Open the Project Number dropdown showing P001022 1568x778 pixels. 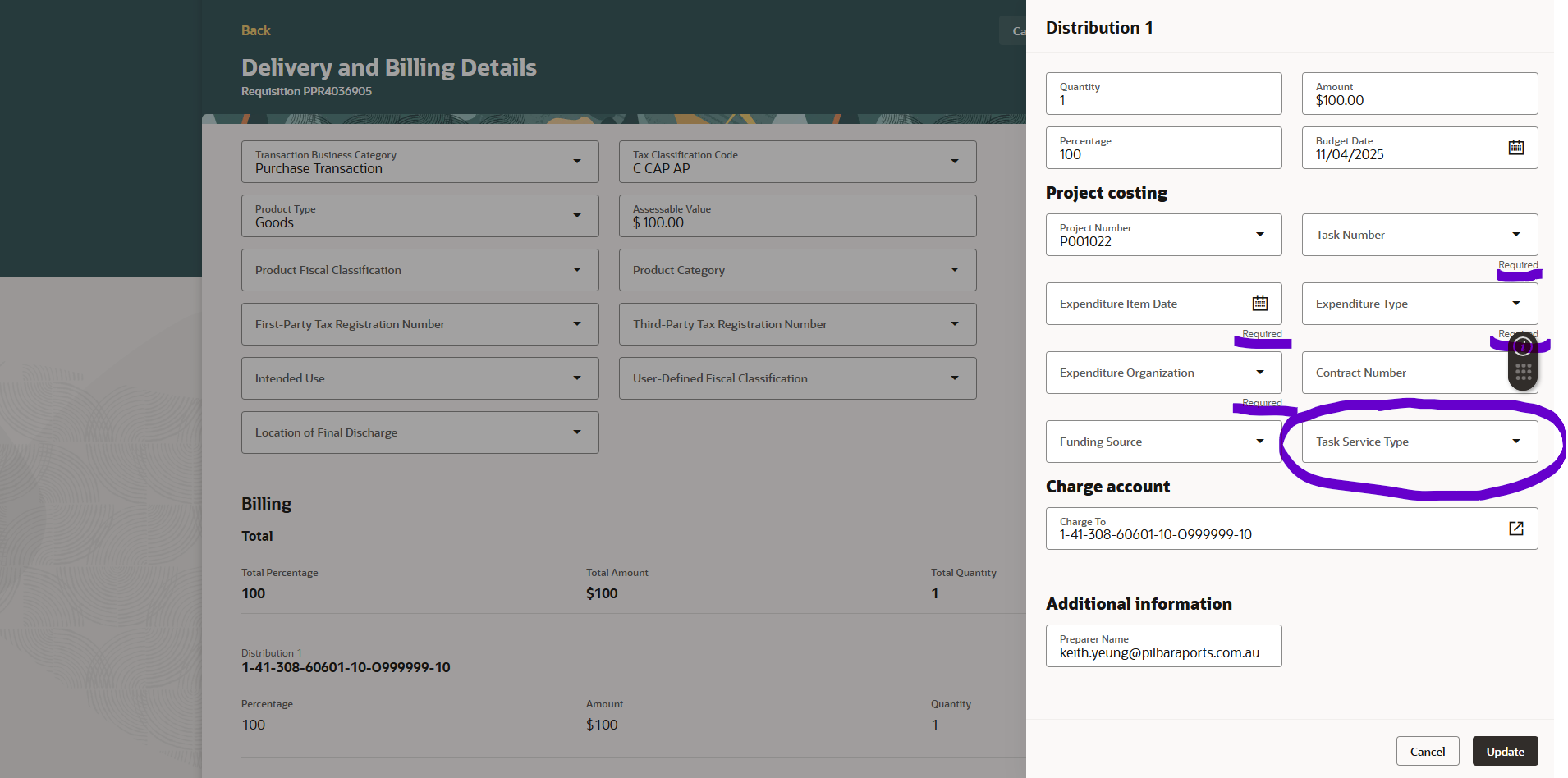coord(1260,234)
